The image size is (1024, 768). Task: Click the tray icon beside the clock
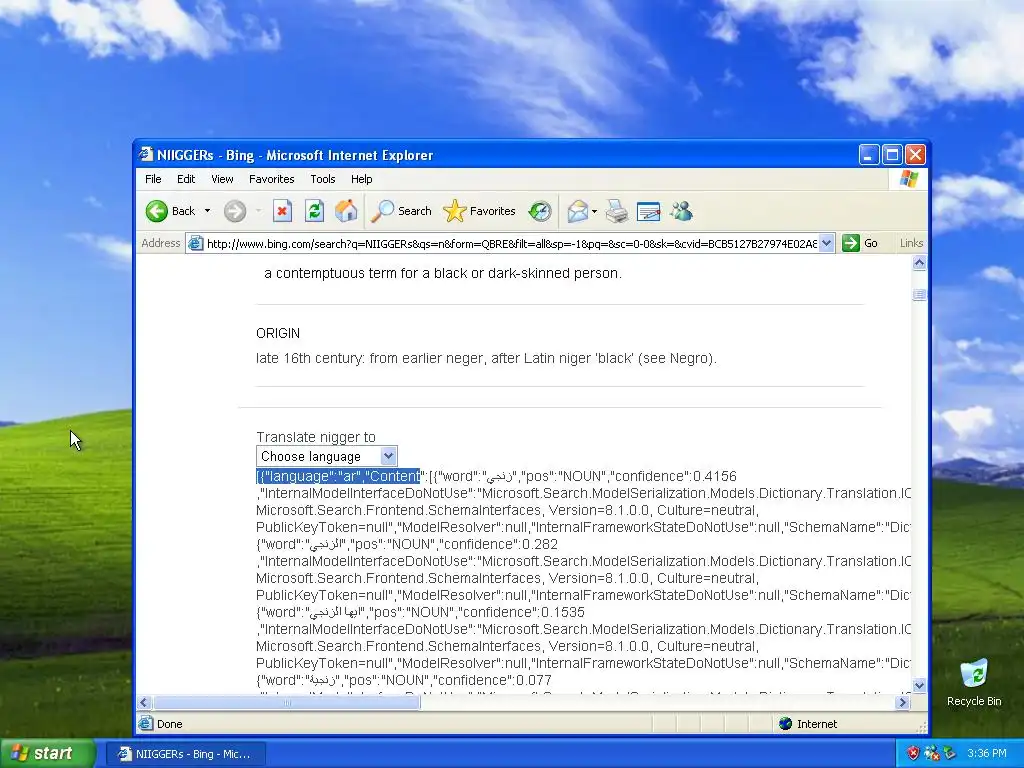(949, 754)
